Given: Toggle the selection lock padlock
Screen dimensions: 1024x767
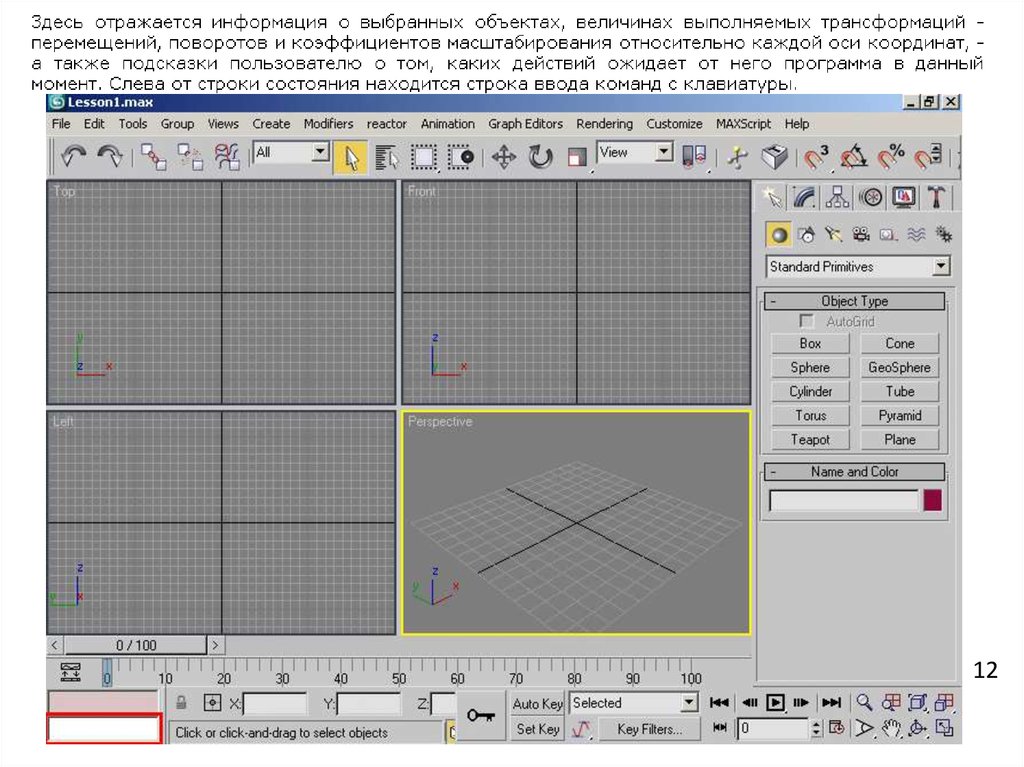Looking at the screenshot, I should pyautogui.click(x=182, y=703).
